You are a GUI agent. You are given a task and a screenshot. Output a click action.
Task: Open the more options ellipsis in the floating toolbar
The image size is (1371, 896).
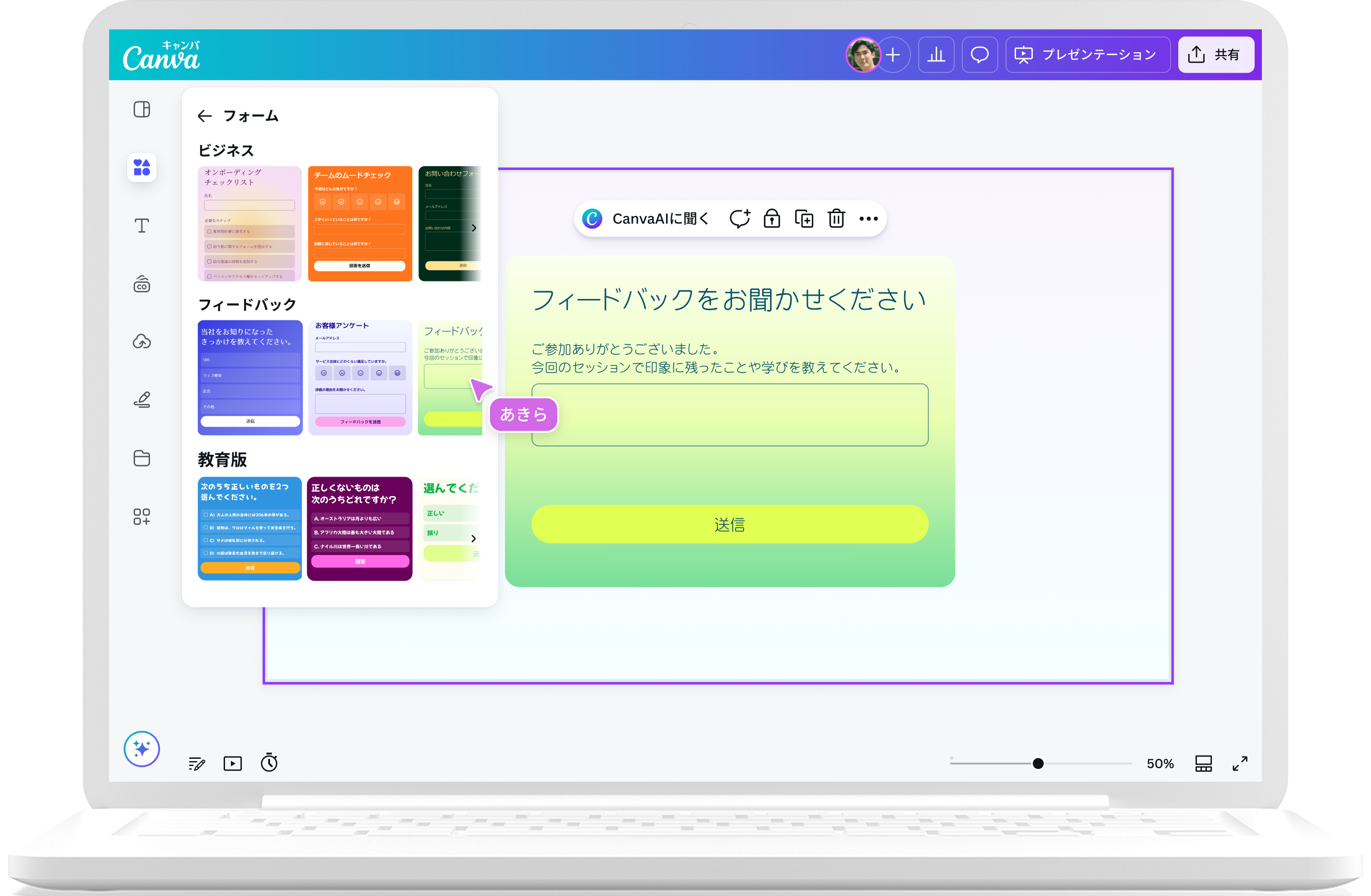point(868,219)
